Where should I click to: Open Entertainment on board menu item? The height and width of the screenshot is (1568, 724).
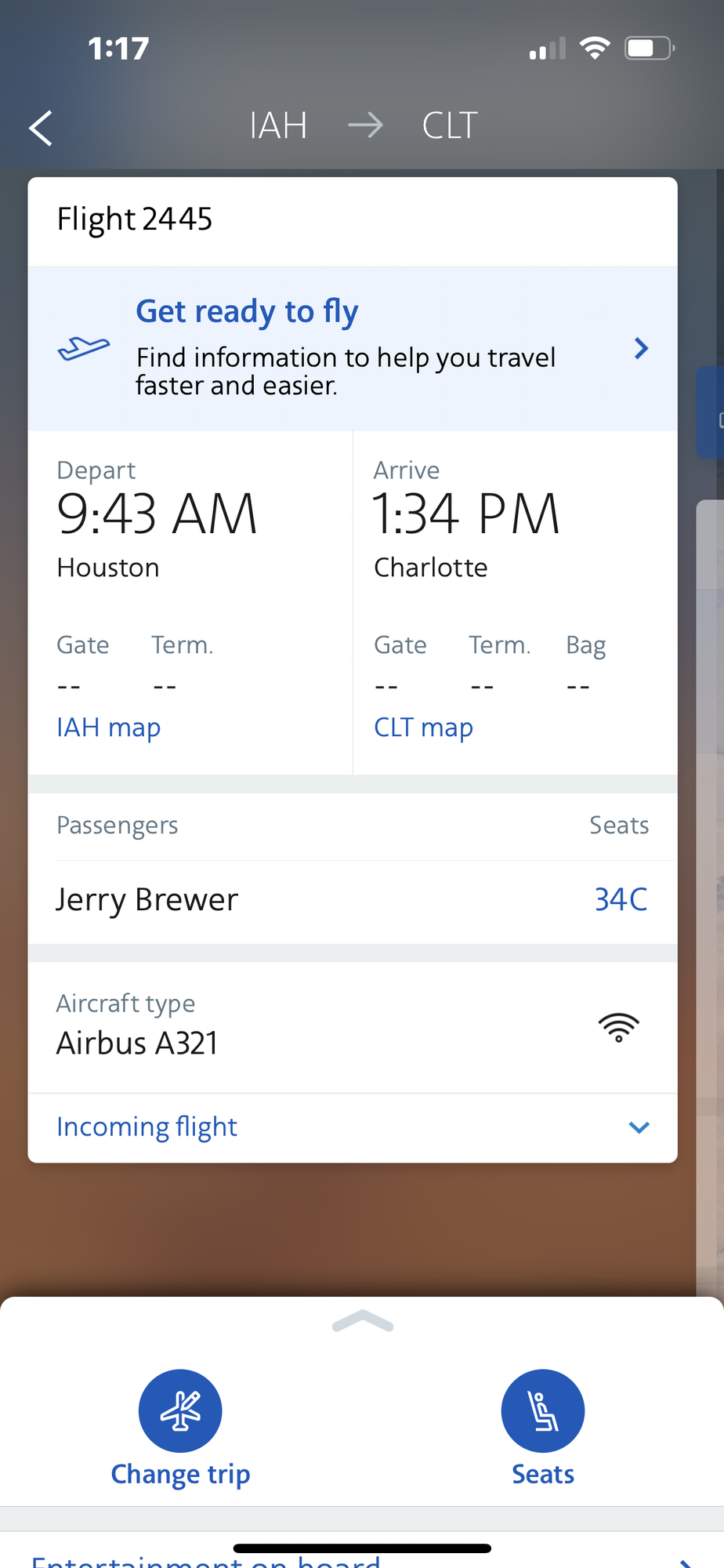(205, 1560)
